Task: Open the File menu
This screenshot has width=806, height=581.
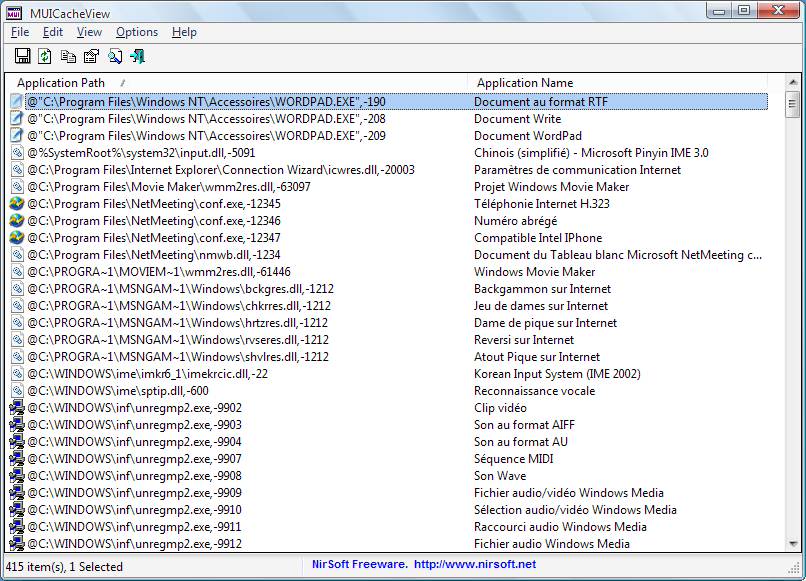Action: [x=19, y=32]
